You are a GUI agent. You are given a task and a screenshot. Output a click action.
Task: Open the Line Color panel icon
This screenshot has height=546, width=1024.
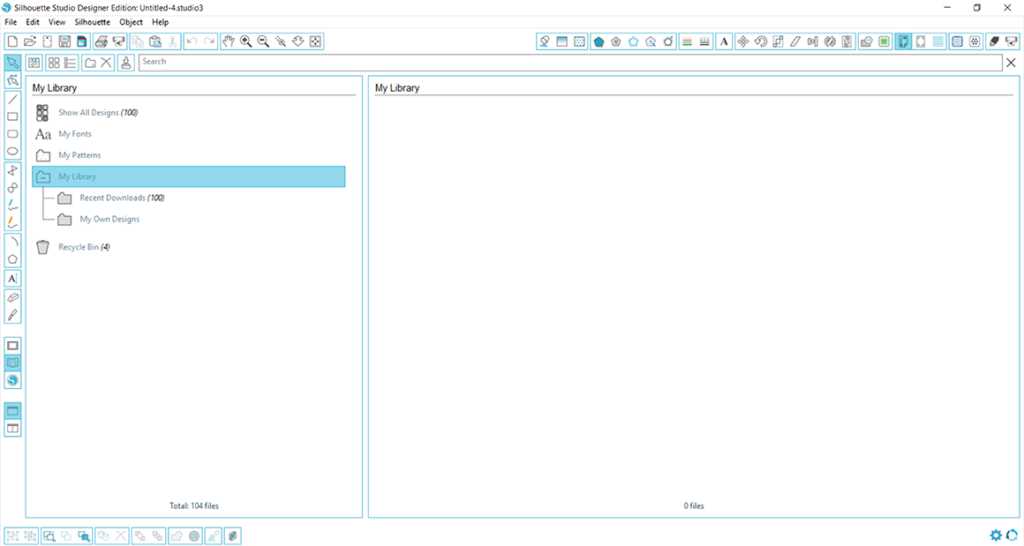(687, 41)
